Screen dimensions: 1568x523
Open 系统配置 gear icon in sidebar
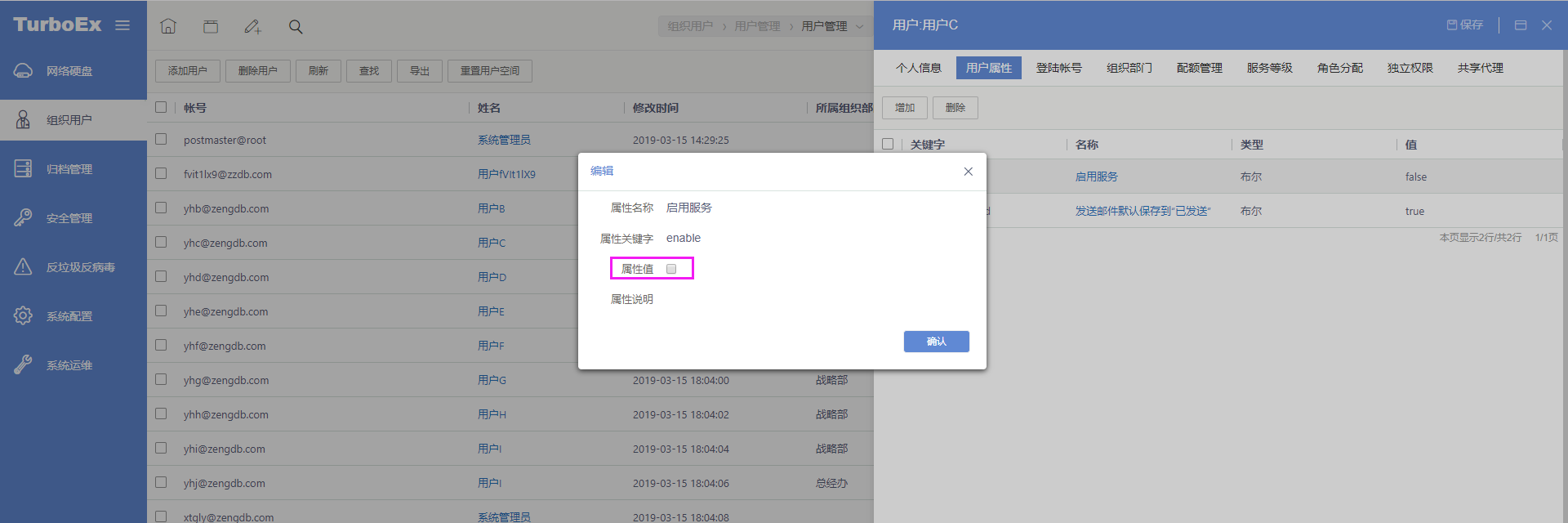click(23, 316)
